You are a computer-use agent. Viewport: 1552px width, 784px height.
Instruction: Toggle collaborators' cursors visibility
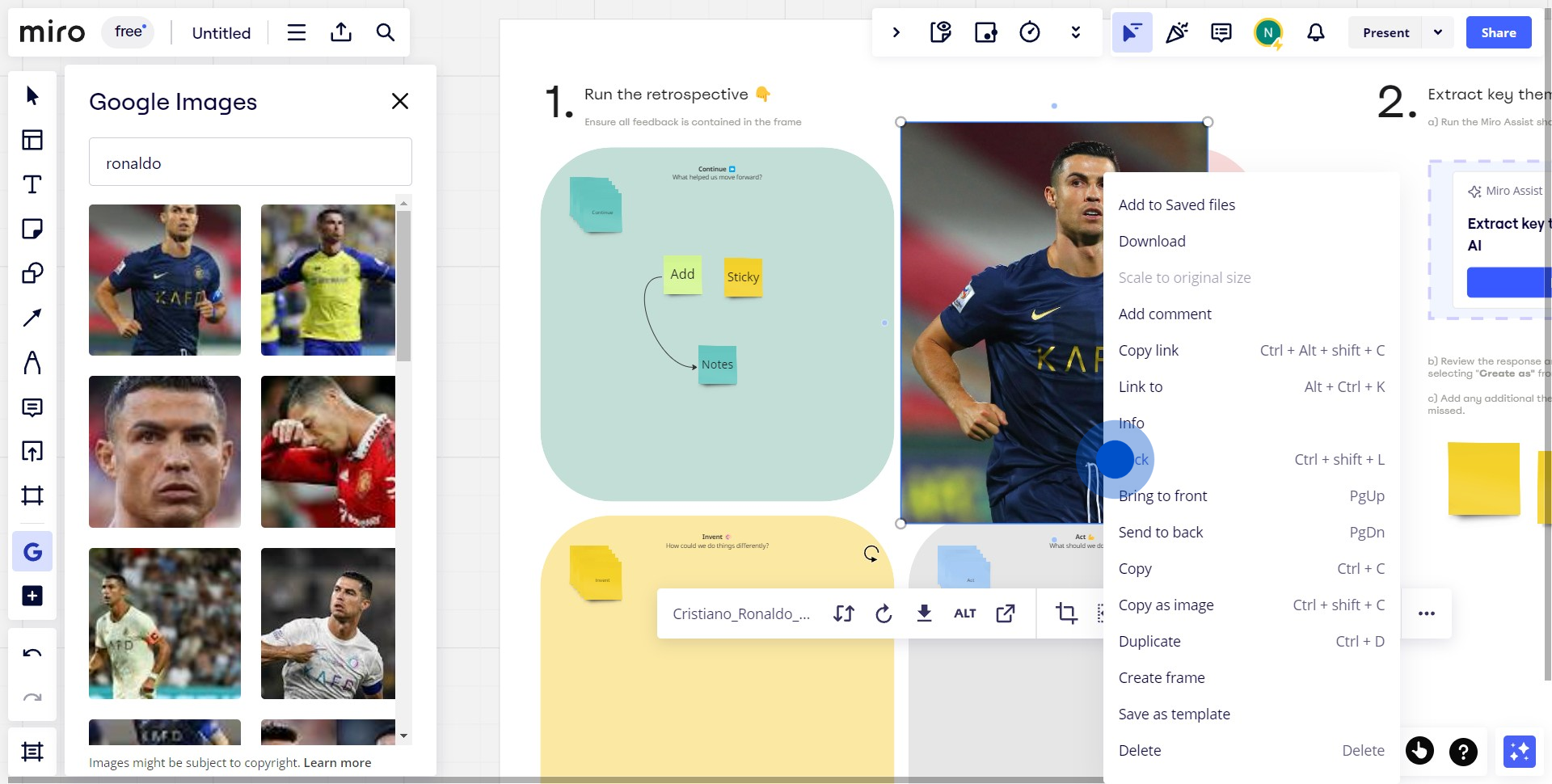[x=1132, y=32]
